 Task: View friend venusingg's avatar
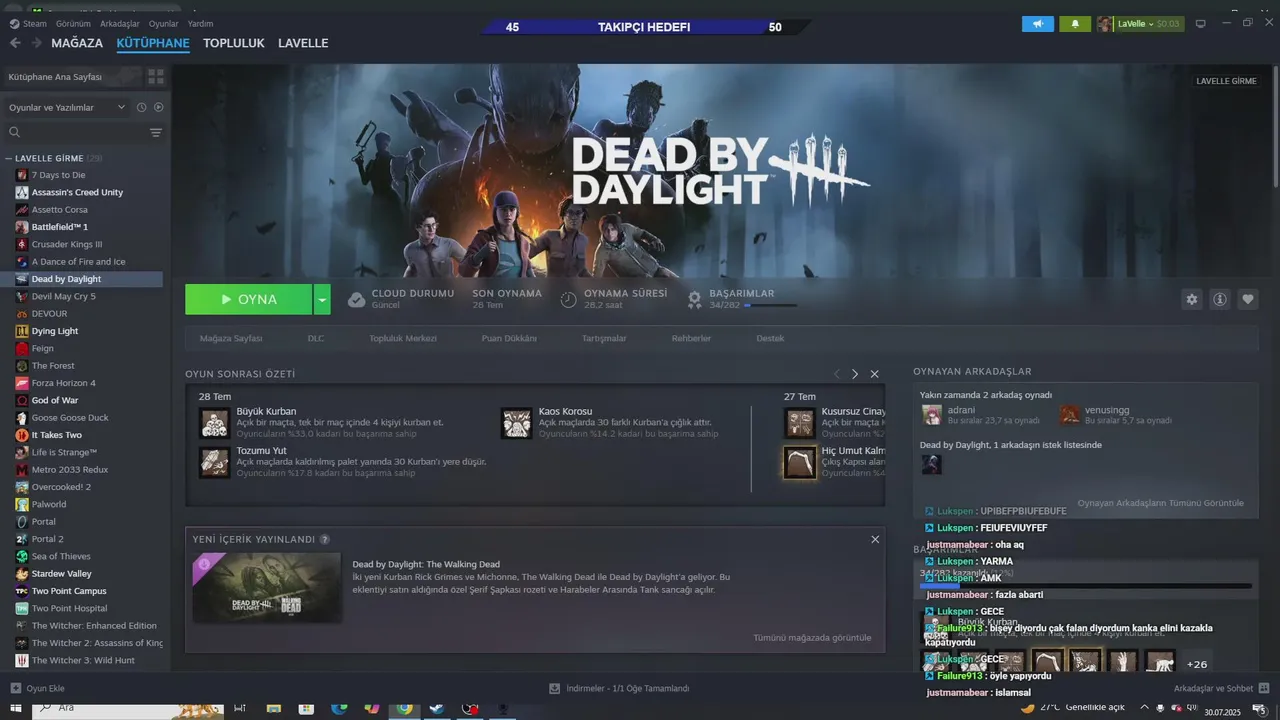tap(1071, 415)
